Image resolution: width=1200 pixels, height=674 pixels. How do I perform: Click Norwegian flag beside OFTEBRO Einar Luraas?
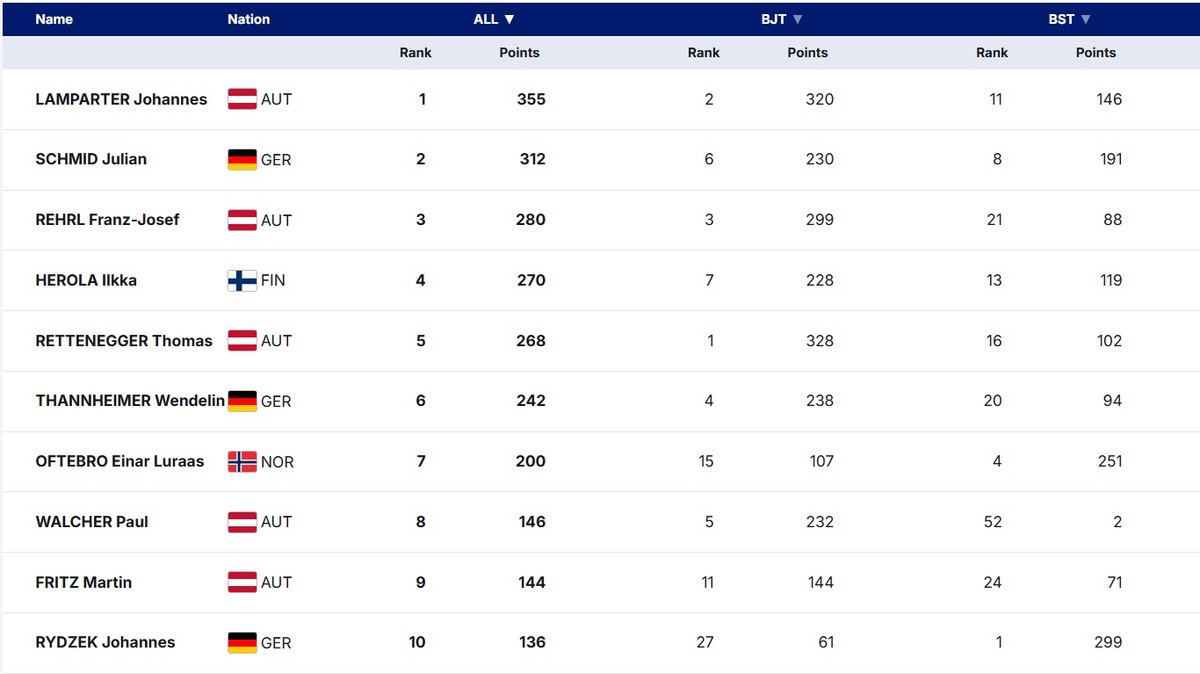pos(242,461)
